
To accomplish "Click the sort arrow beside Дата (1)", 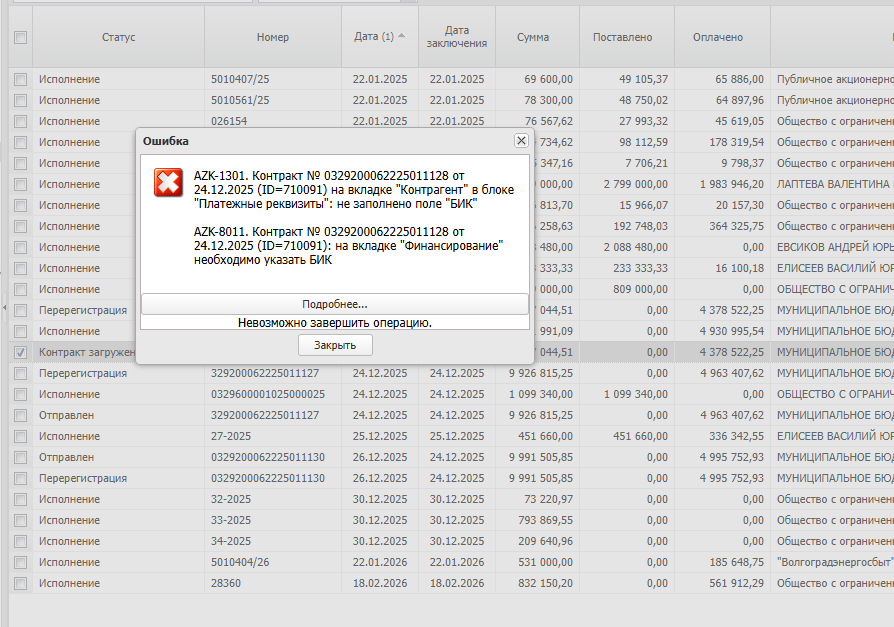I will [x=401, y=35].
